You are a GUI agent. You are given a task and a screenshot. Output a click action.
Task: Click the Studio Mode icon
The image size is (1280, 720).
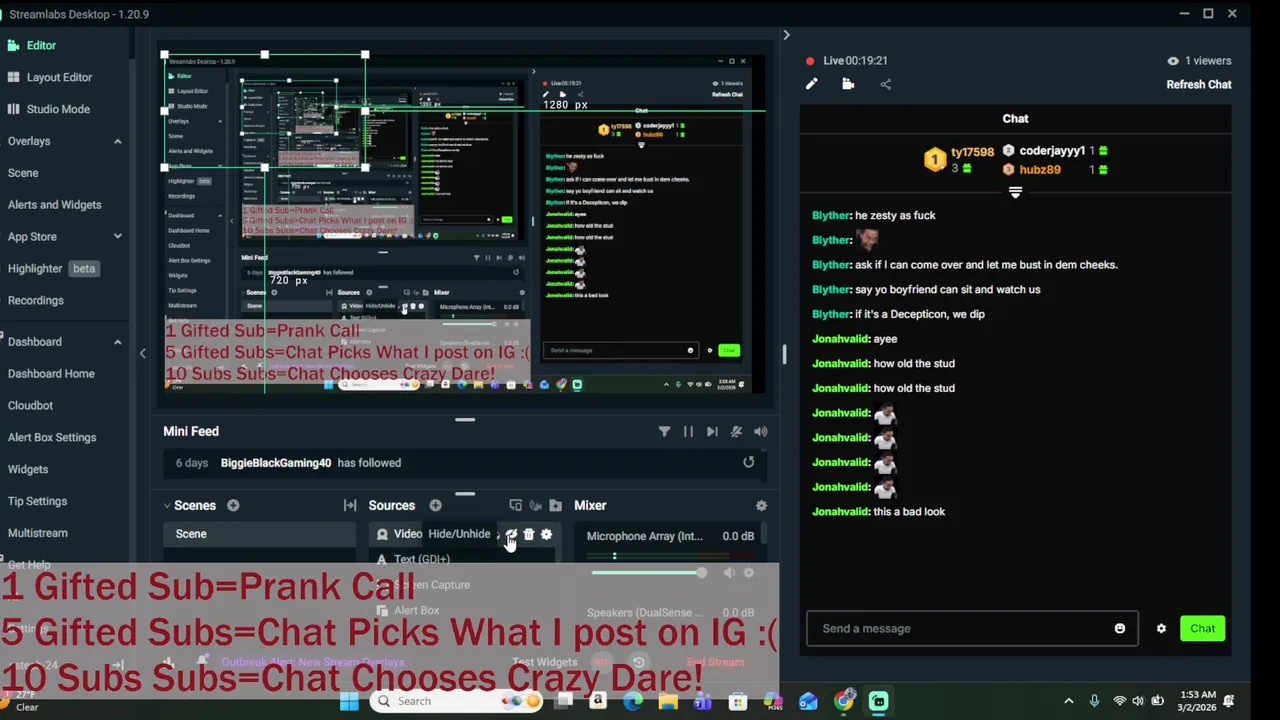pyautogui.click(x=12, y=109)
